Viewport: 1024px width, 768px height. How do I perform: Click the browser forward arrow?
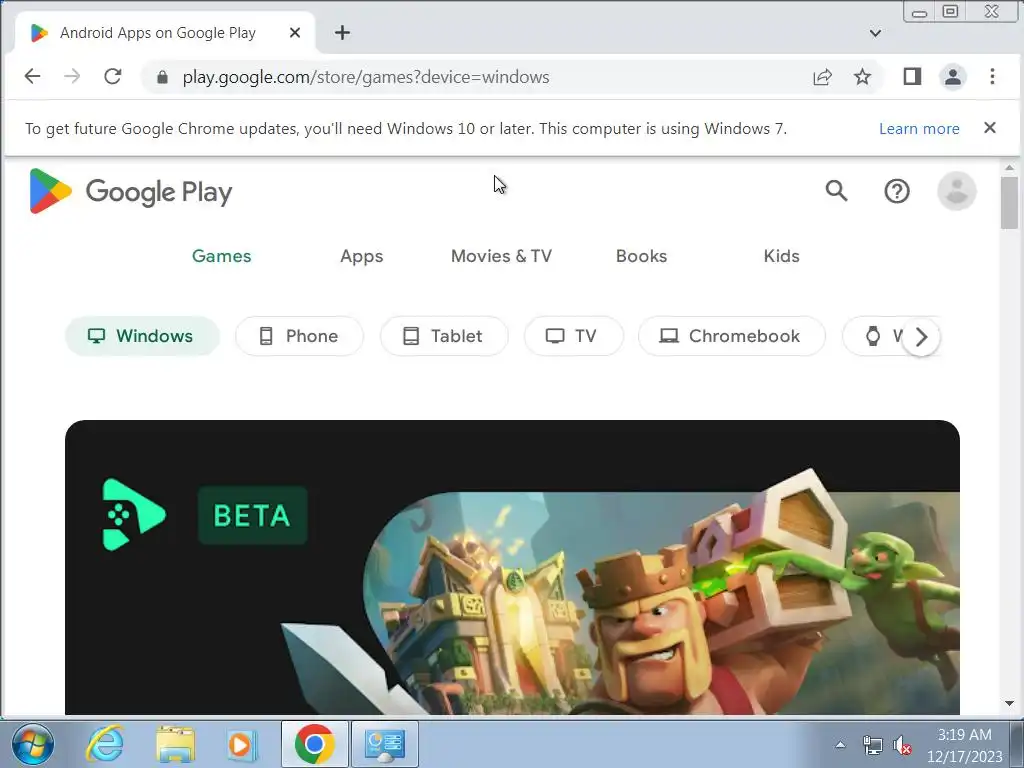click(x=72, y=76)
